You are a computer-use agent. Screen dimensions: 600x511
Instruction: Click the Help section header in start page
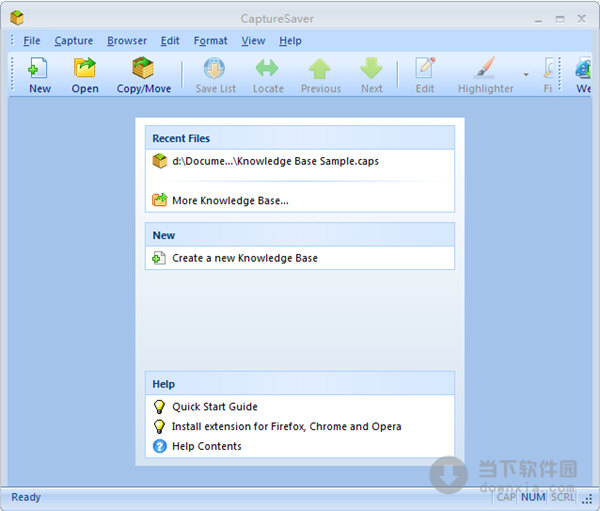pos(300,384)
